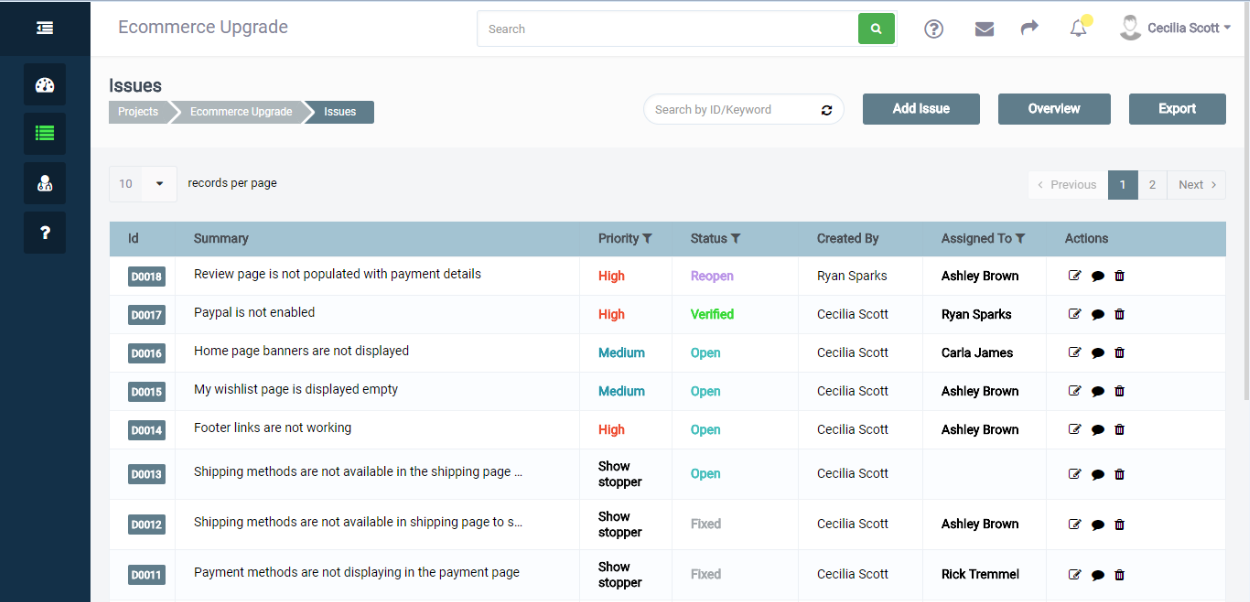Open comments for issue D0014
Image resolution: width=1250 pixels, height=602 pixels.
click(1098, 430)
